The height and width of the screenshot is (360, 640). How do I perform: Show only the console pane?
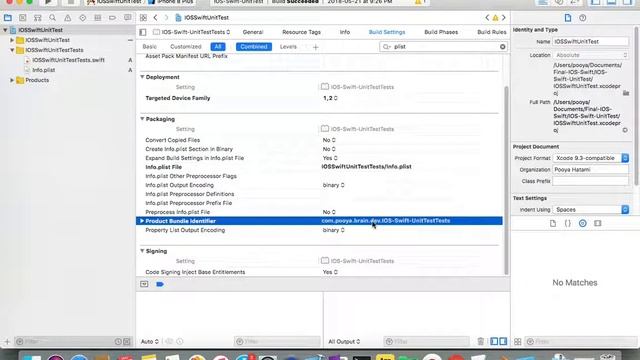click(x=503, y=341)
